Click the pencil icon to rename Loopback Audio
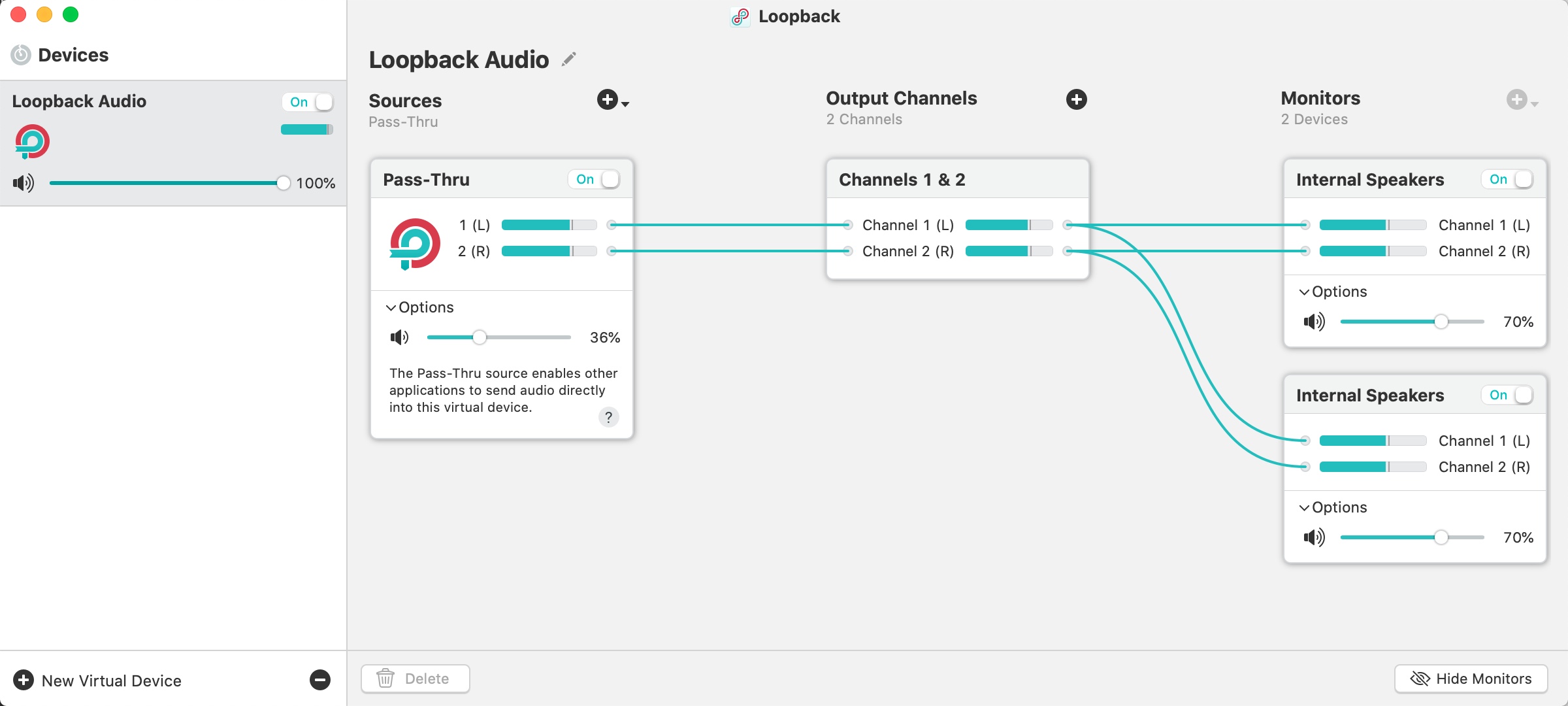Image resolution: width=1568 pixels, height=706 pixels. [569, 59]
